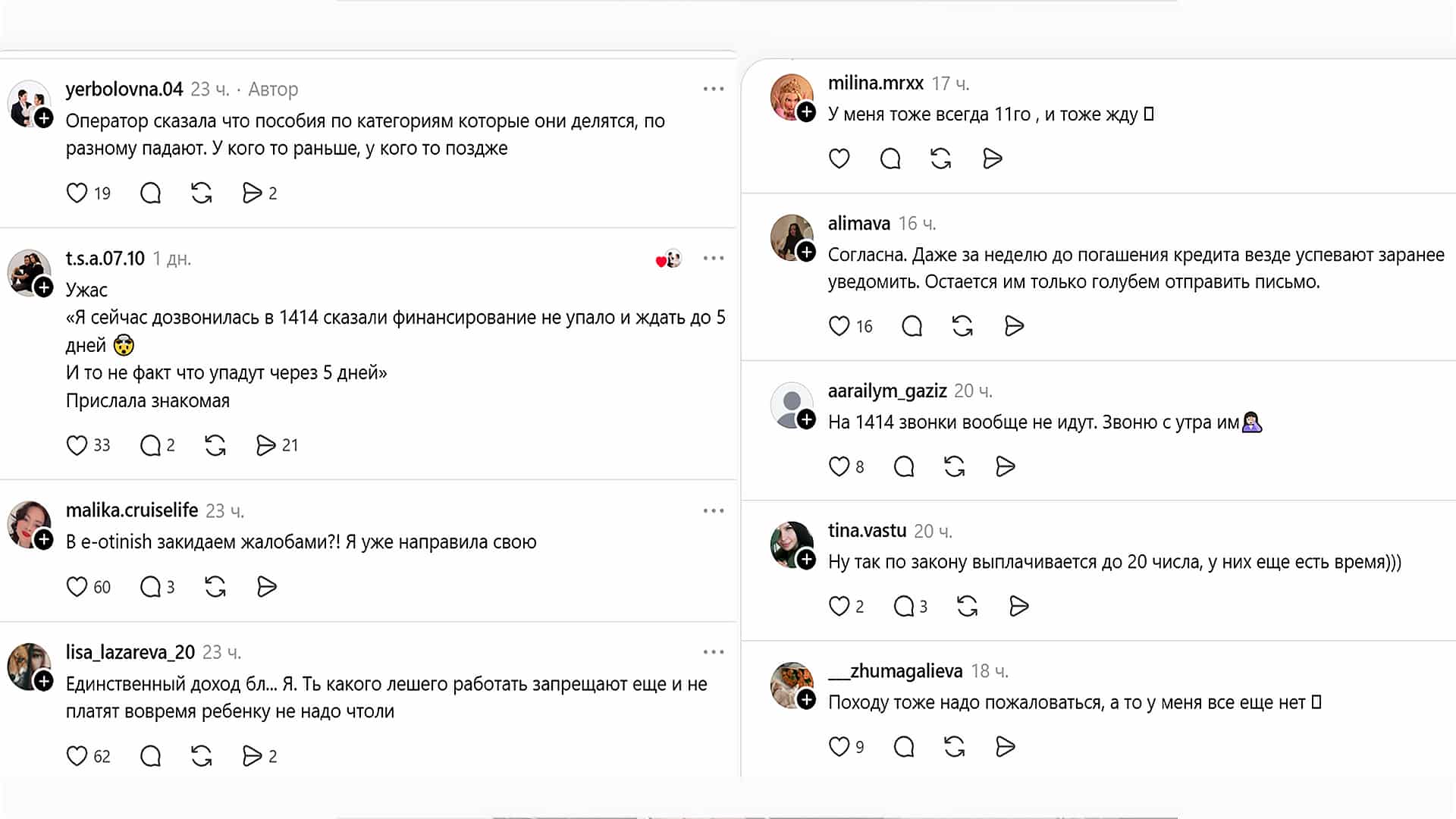Open more options menu on malika.cruiselife's comment
1456x819 pixels.
[x=713, y=511]
